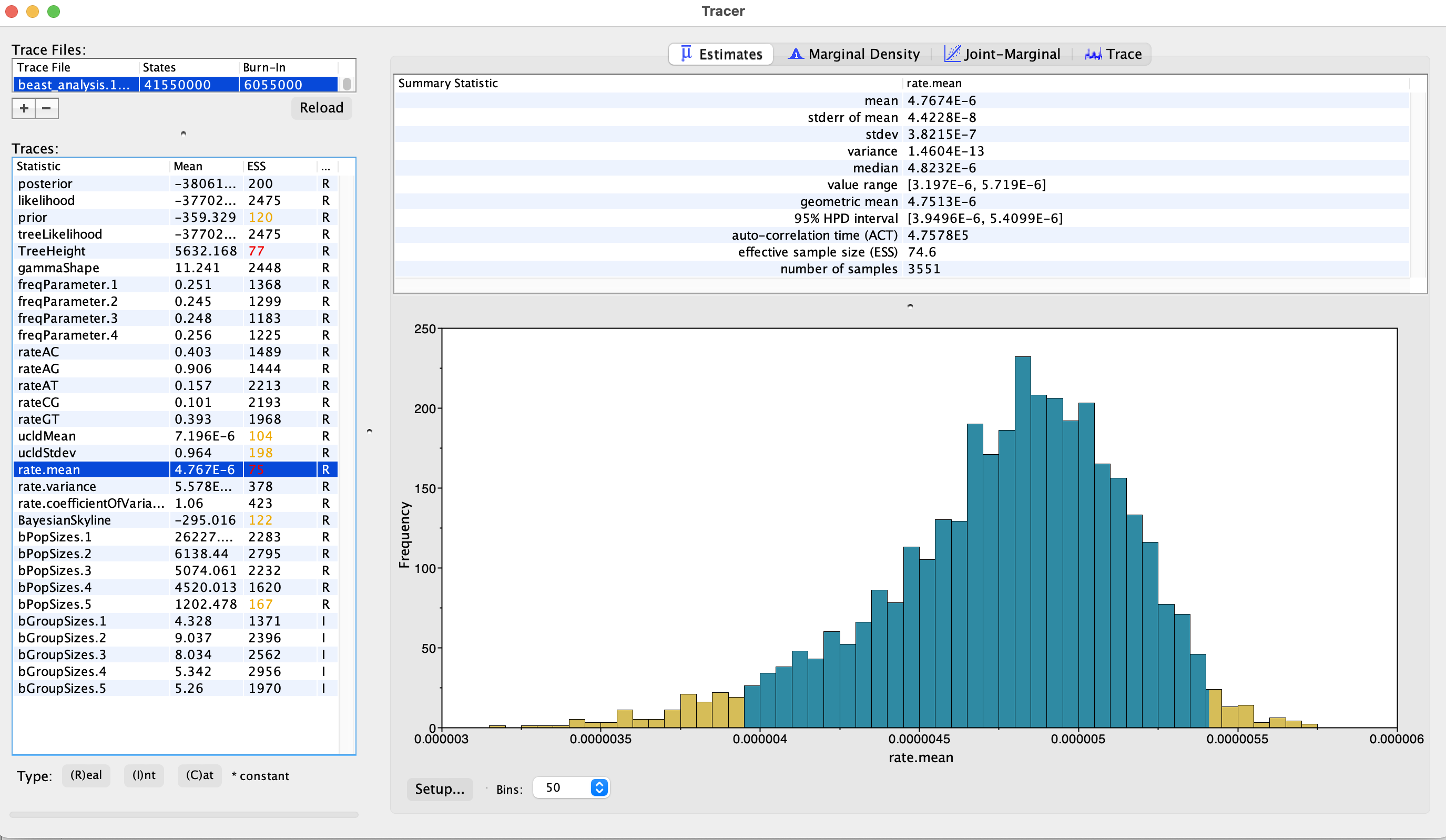Open the Bins dropdown selector
The width and height of the screenshot is (1446, 840).
coord(598,787)
